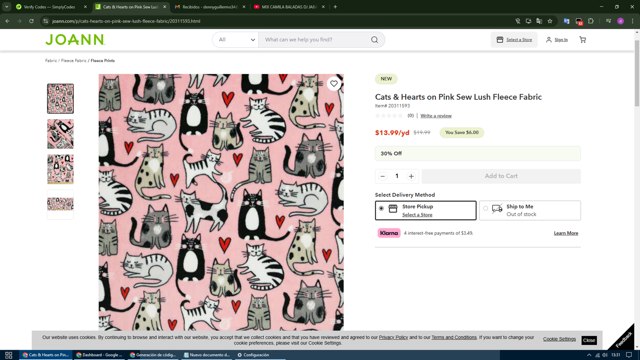The image size is (640, 360).
Task: Click Klarna Learn More link
Action: (x=566, y=233)
